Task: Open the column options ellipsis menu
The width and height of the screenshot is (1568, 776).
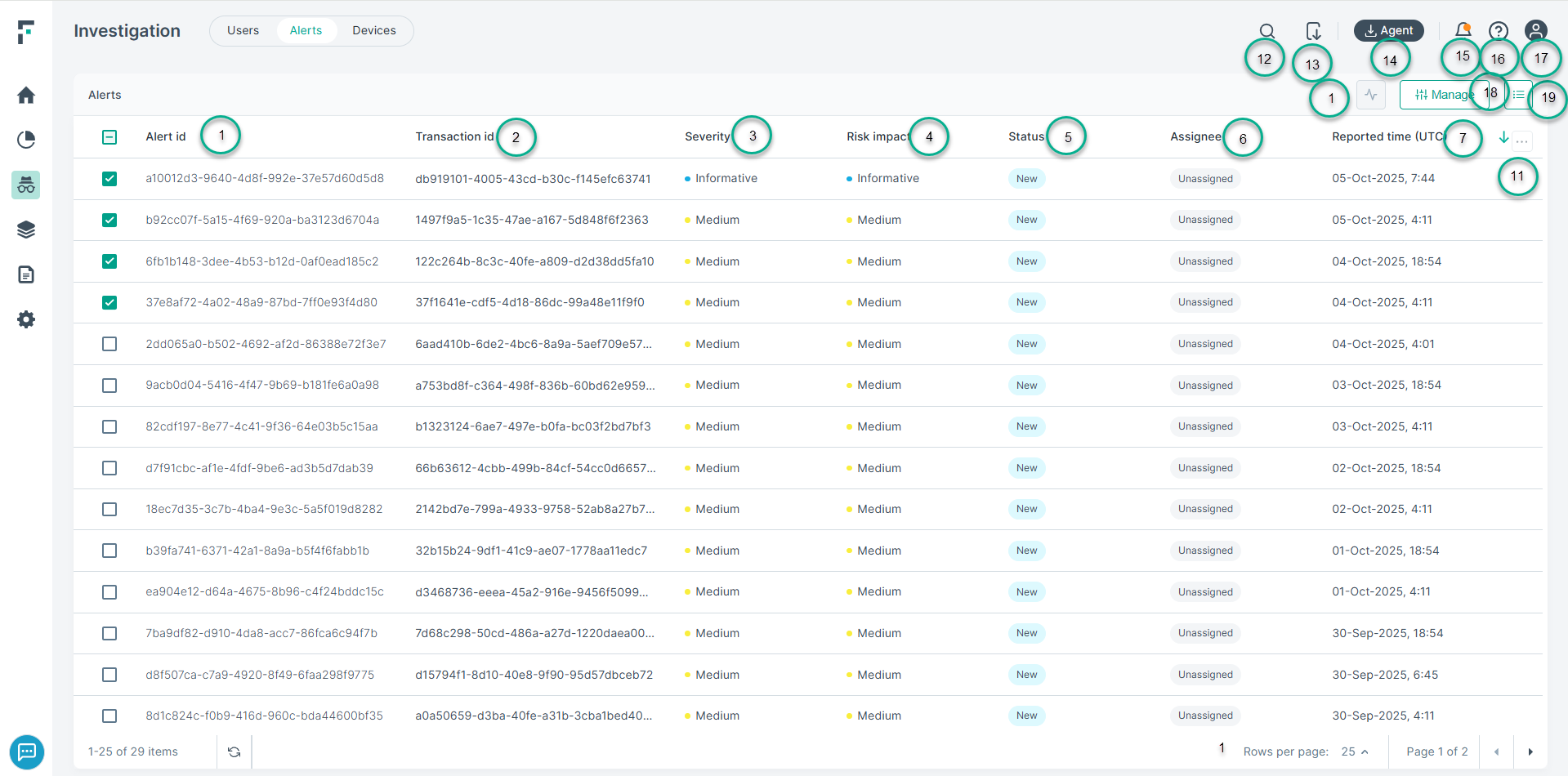Action: coord(1521,140)
